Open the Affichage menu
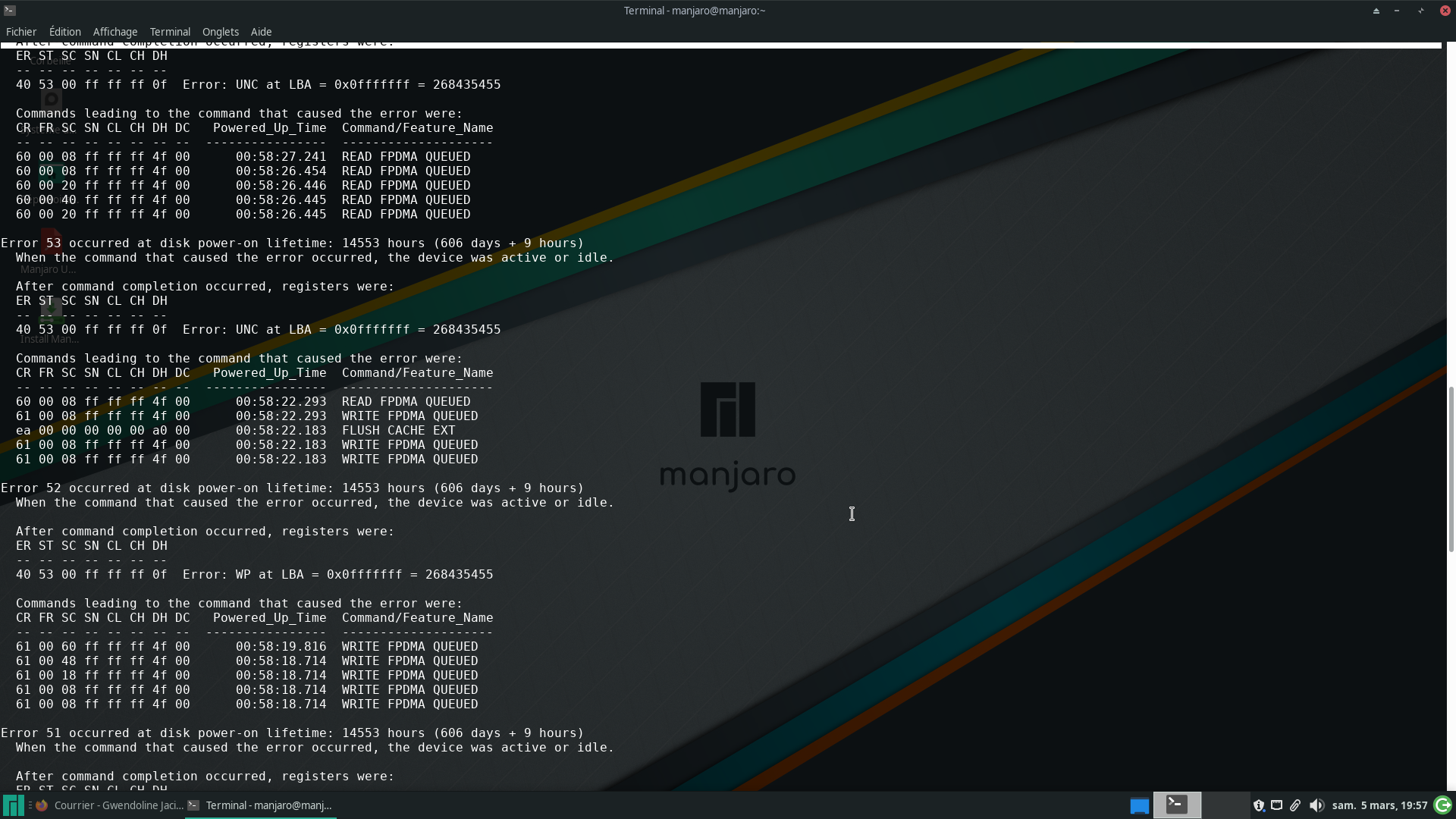Image resolution: width=1456 pixels, height=819 pixels. pos(115,32)
